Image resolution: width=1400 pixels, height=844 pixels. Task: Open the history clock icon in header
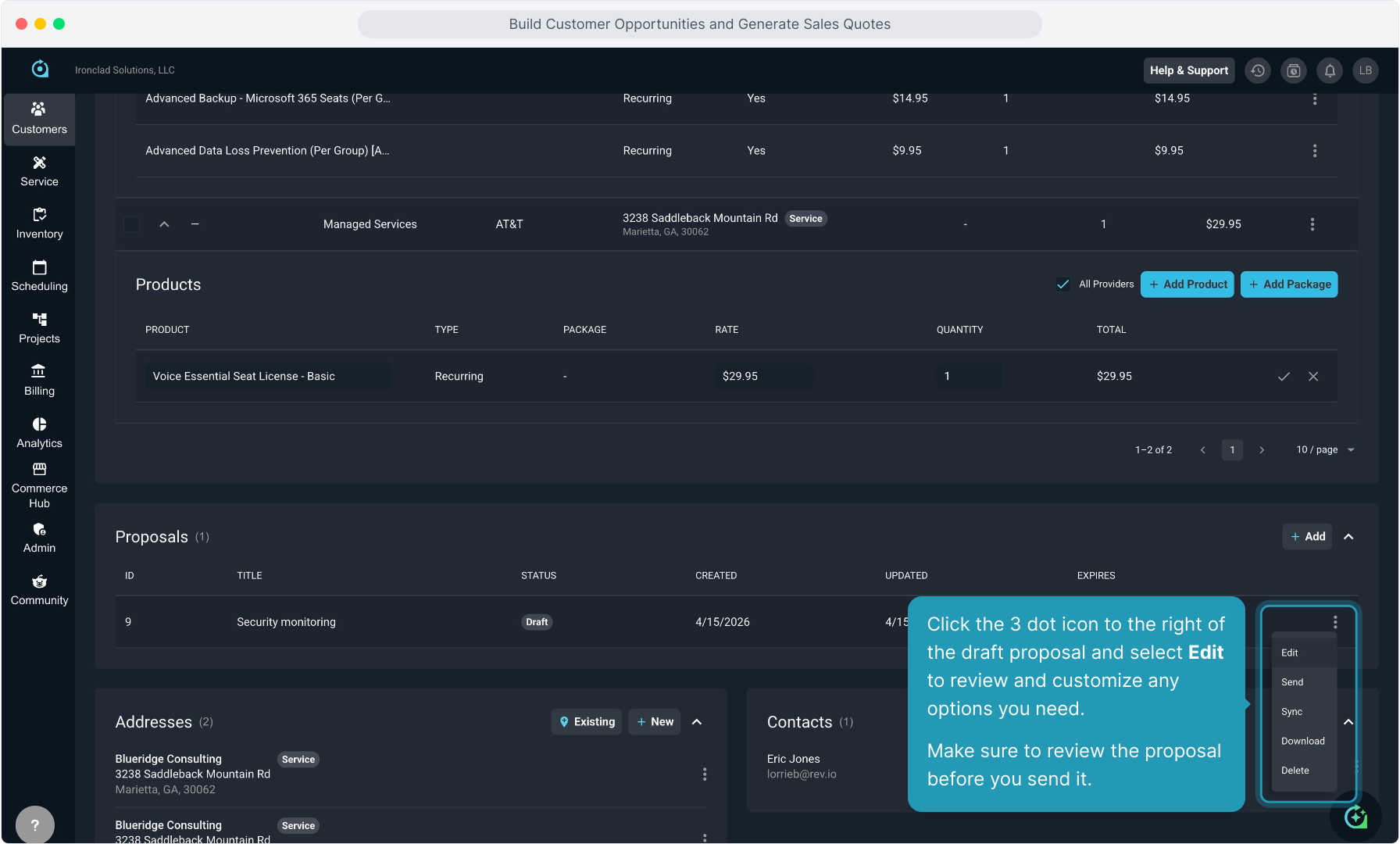[1258, 70]
